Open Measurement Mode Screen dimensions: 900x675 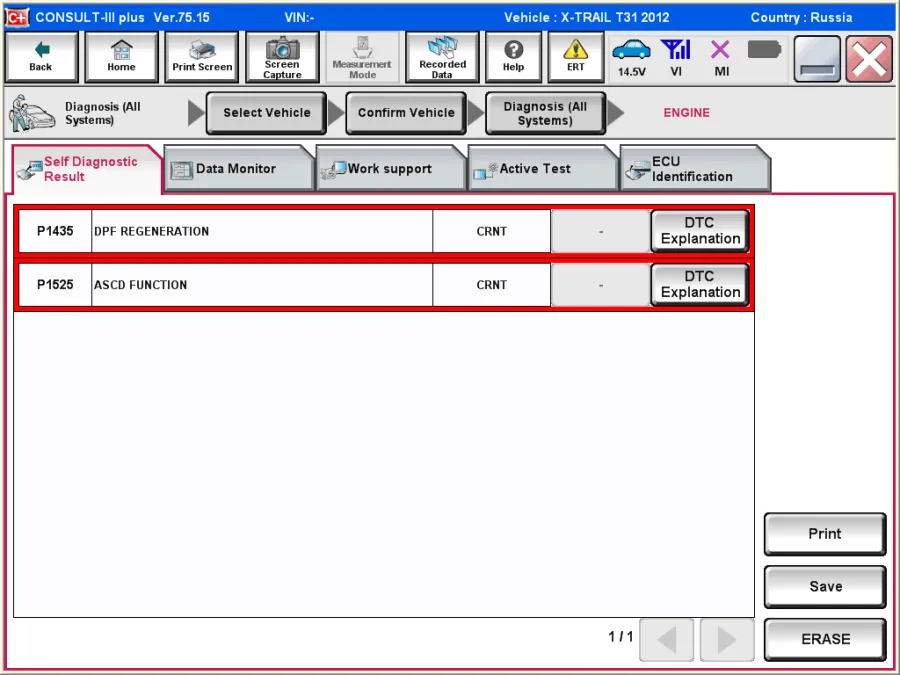pyautogui.click(x=362, y=57)
